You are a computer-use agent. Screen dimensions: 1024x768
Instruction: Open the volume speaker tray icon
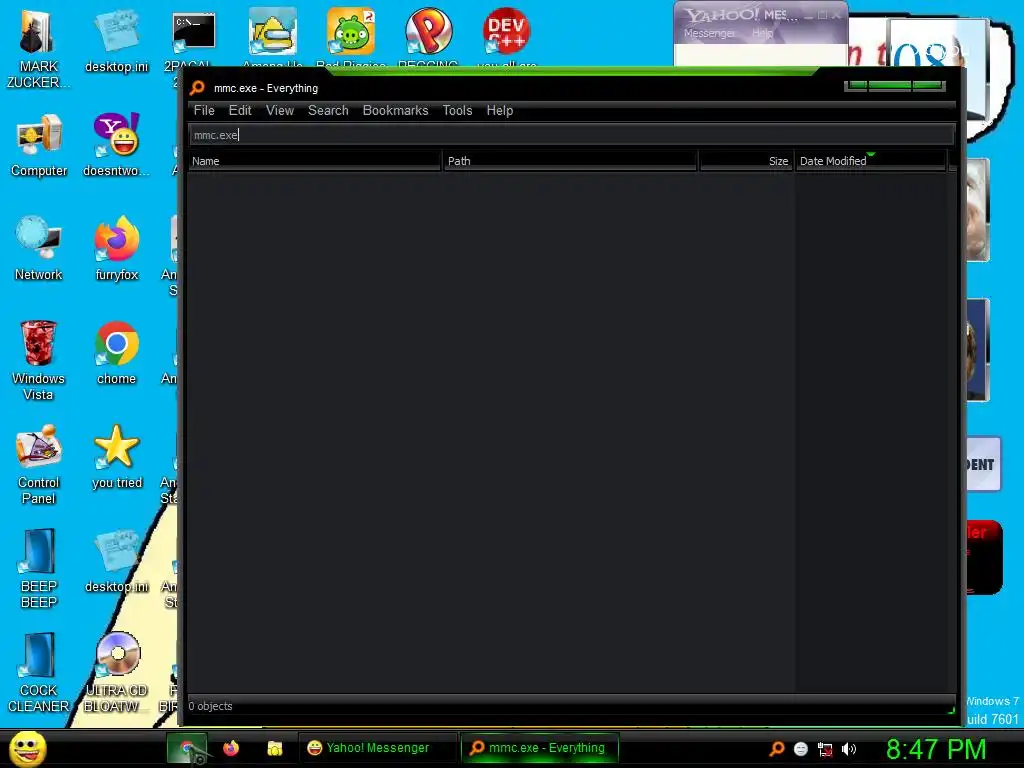coord(848,749)
